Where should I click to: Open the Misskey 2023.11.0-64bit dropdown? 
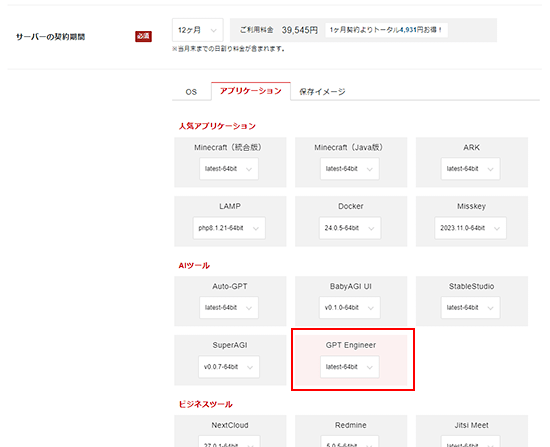click(x=470, y=228)
